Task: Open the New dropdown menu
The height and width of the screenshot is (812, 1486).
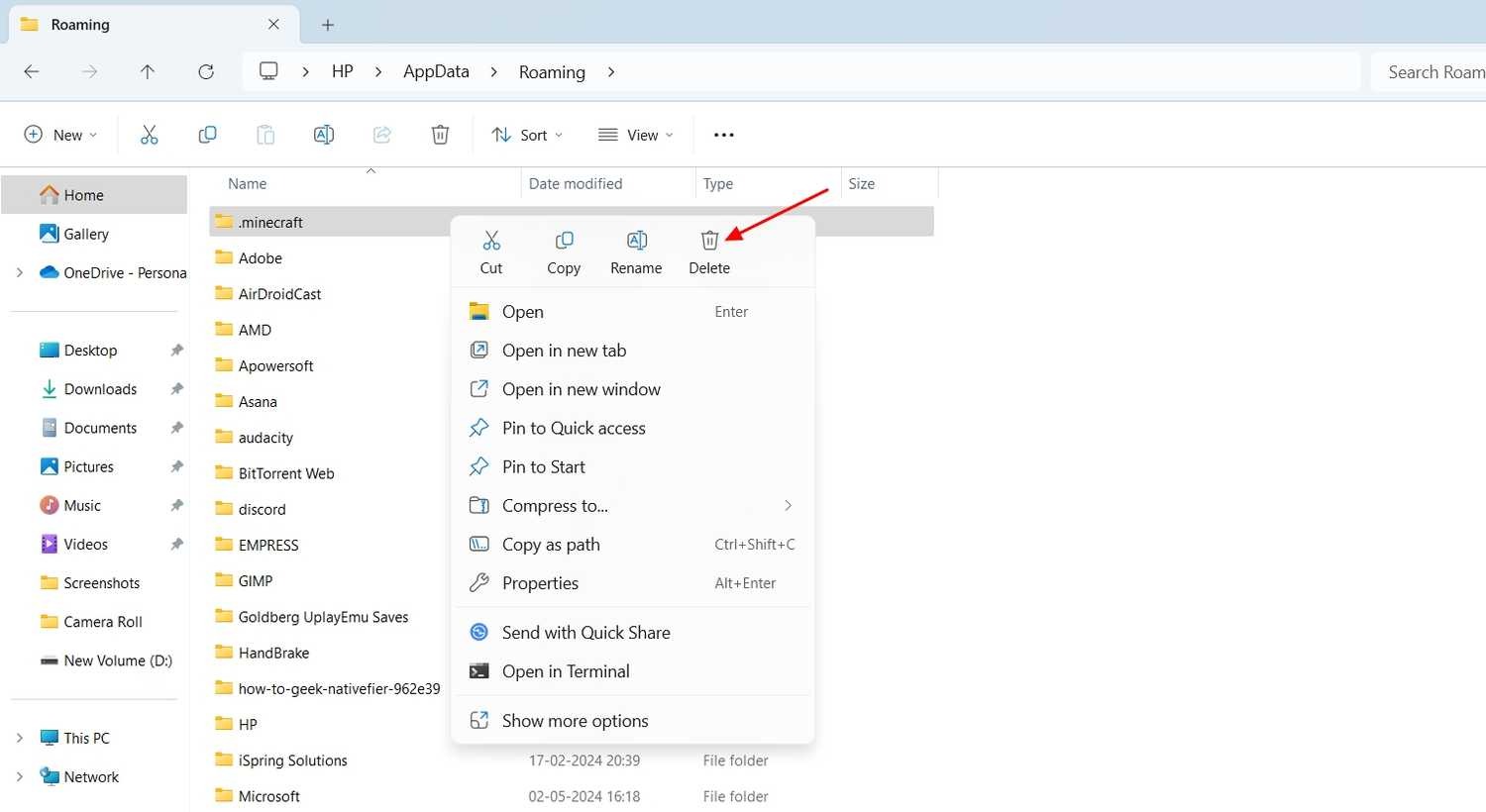Action: click(x=60, y=135)
